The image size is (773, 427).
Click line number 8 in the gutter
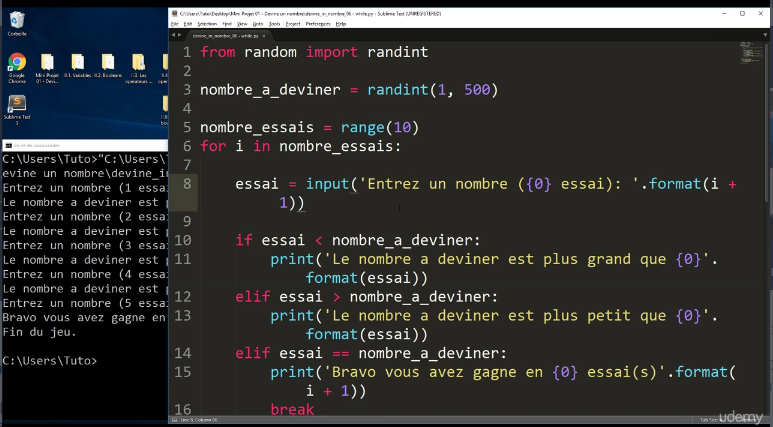pos(185,184)
